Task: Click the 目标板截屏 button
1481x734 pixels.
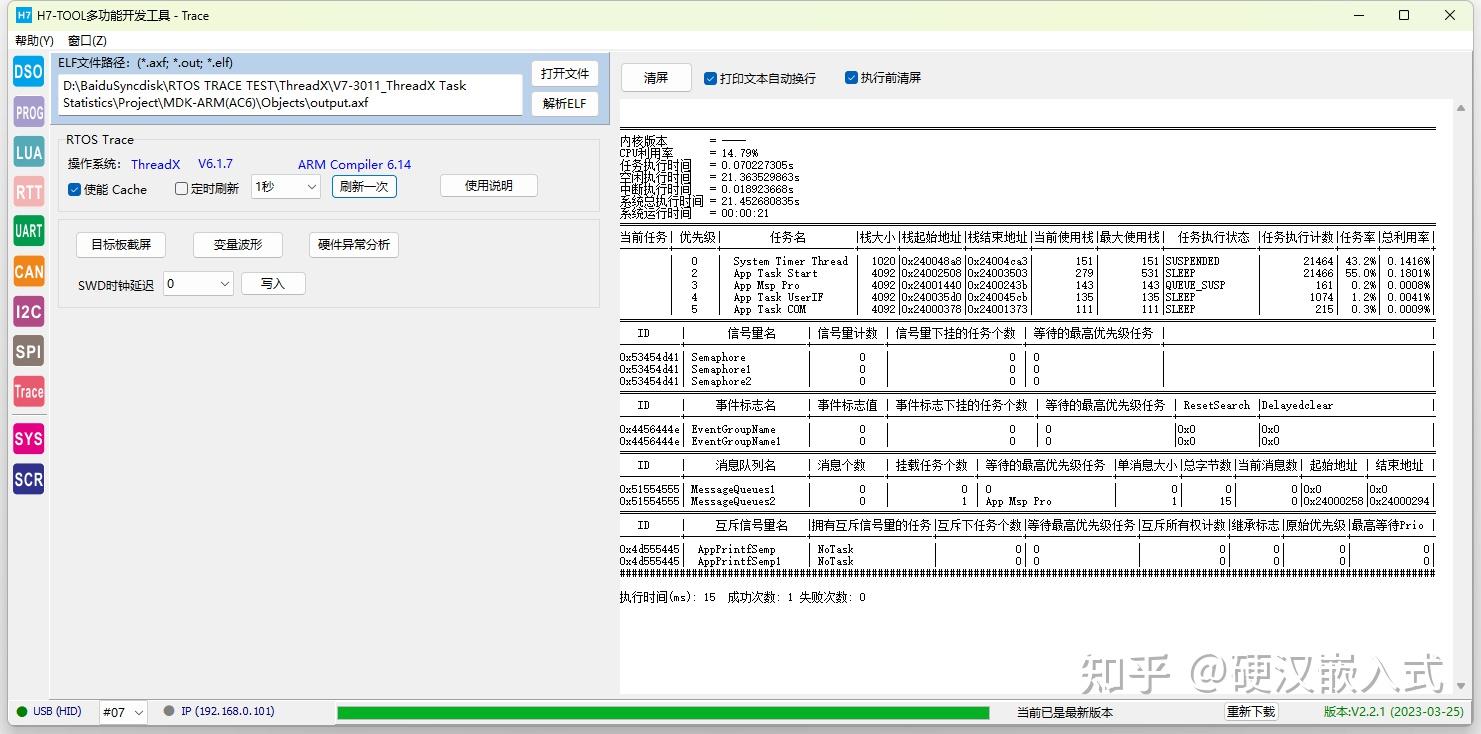Action: (x=121, y=245)
